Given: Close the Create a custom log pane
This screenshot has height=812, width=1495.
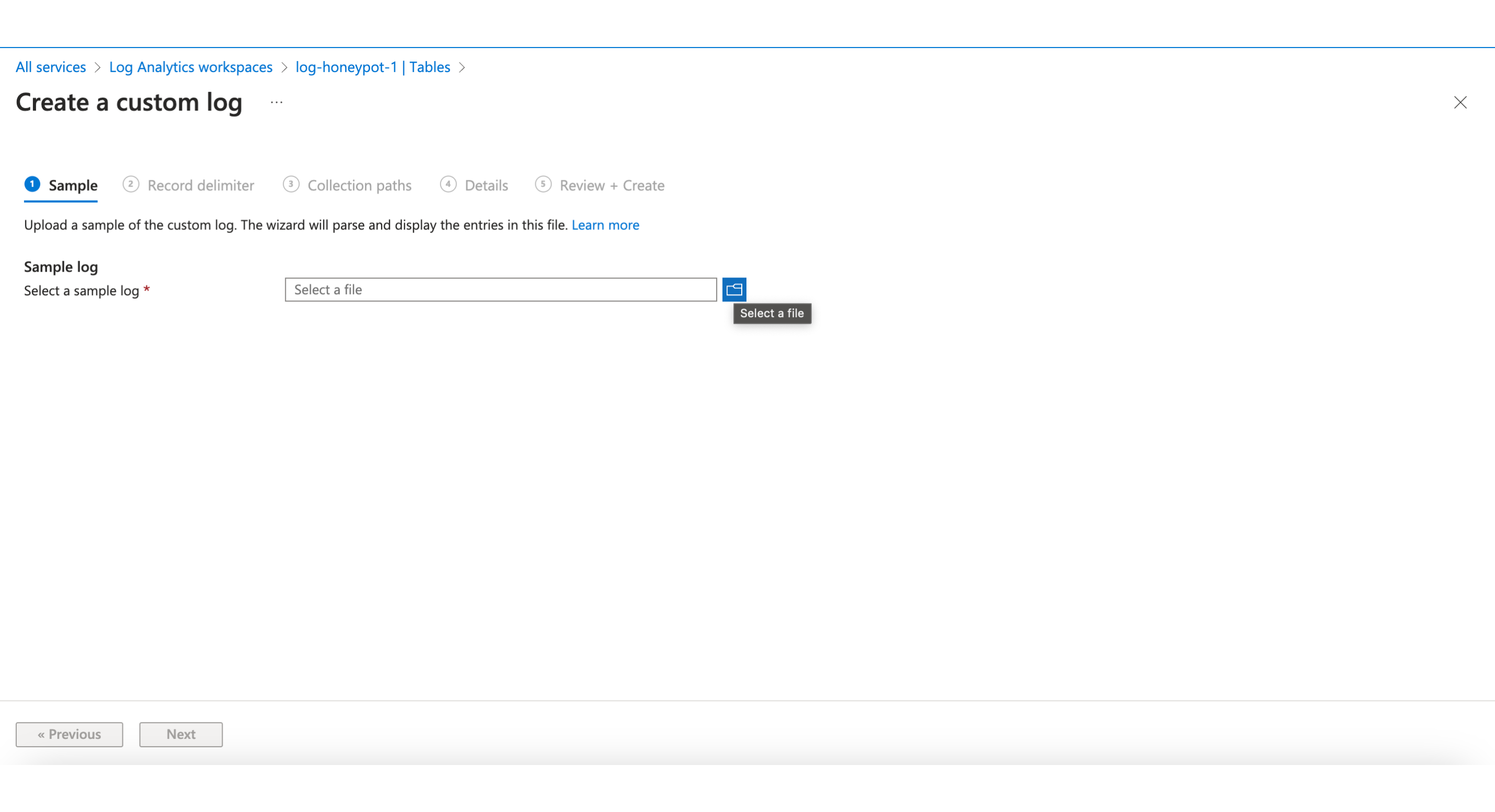Looking at the screenshot, I should pos(1459,102).
